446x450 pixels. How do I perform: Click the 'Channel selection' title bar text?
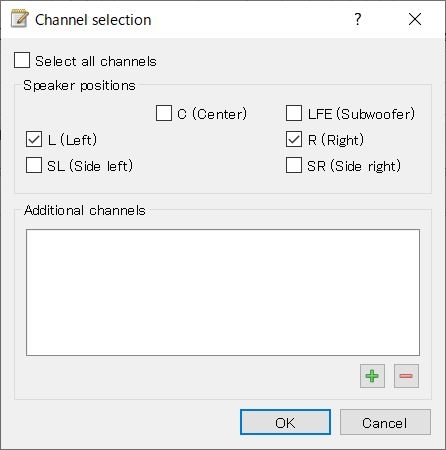pos(93,20)
